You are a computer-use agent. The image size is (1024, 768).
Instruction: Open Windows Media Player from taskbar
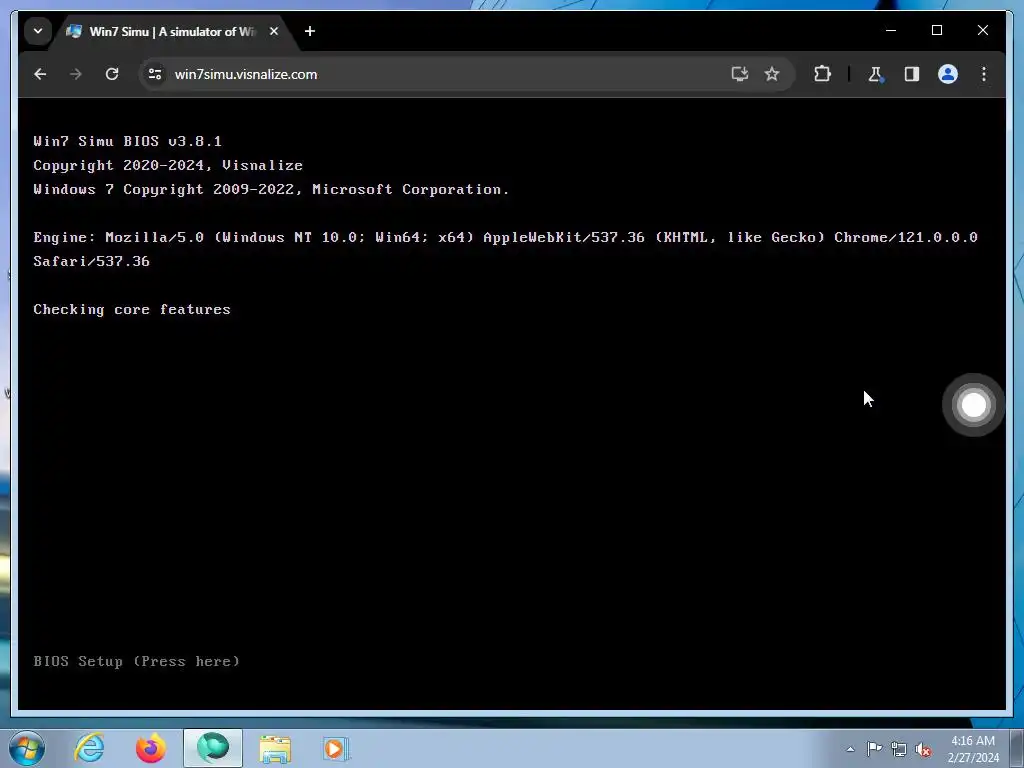pos(336,749)
